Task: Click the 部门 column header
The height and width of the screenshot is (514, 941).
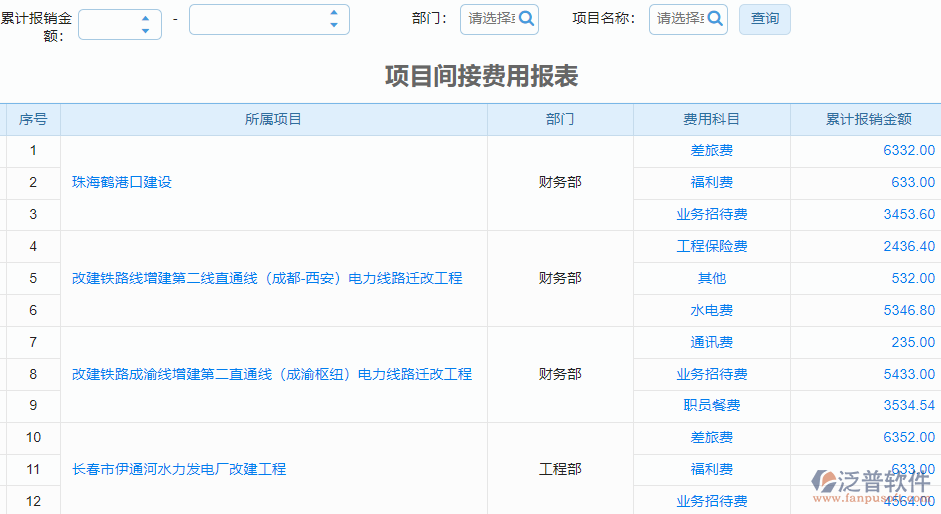Action: (x=560, y=119)
